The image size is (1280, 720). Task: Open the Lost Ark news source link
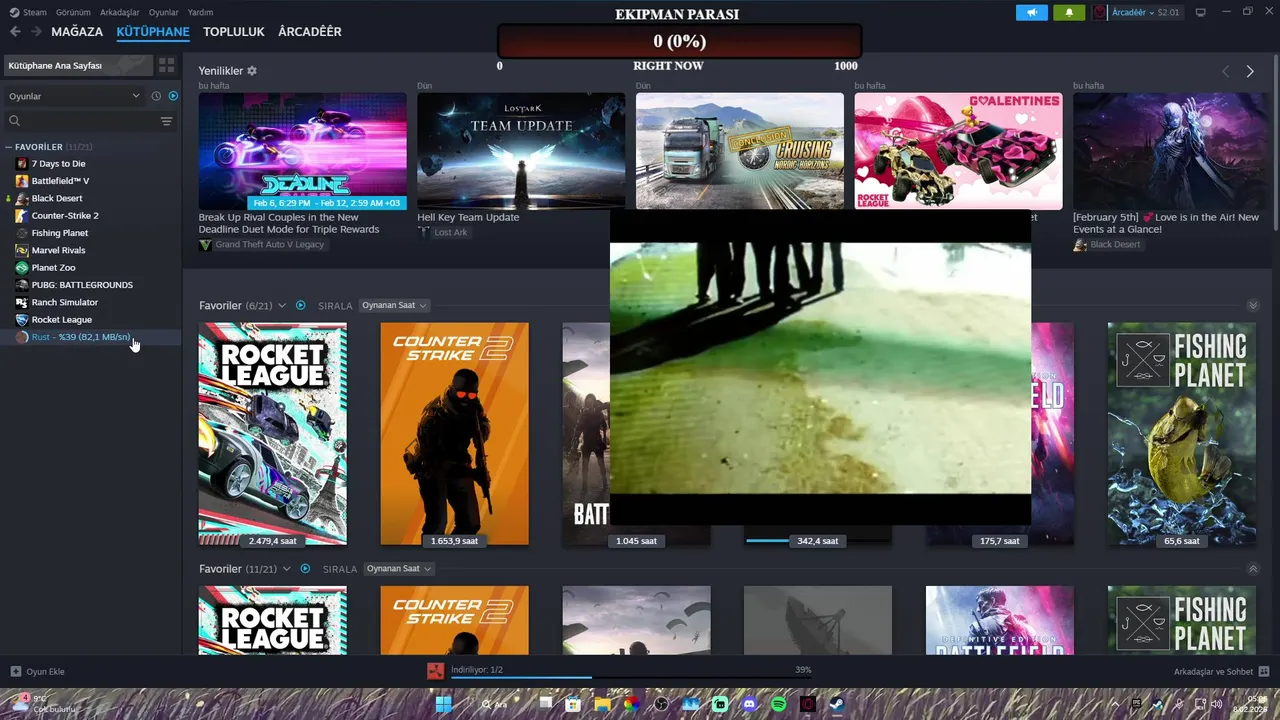click(x=450, y=232)
